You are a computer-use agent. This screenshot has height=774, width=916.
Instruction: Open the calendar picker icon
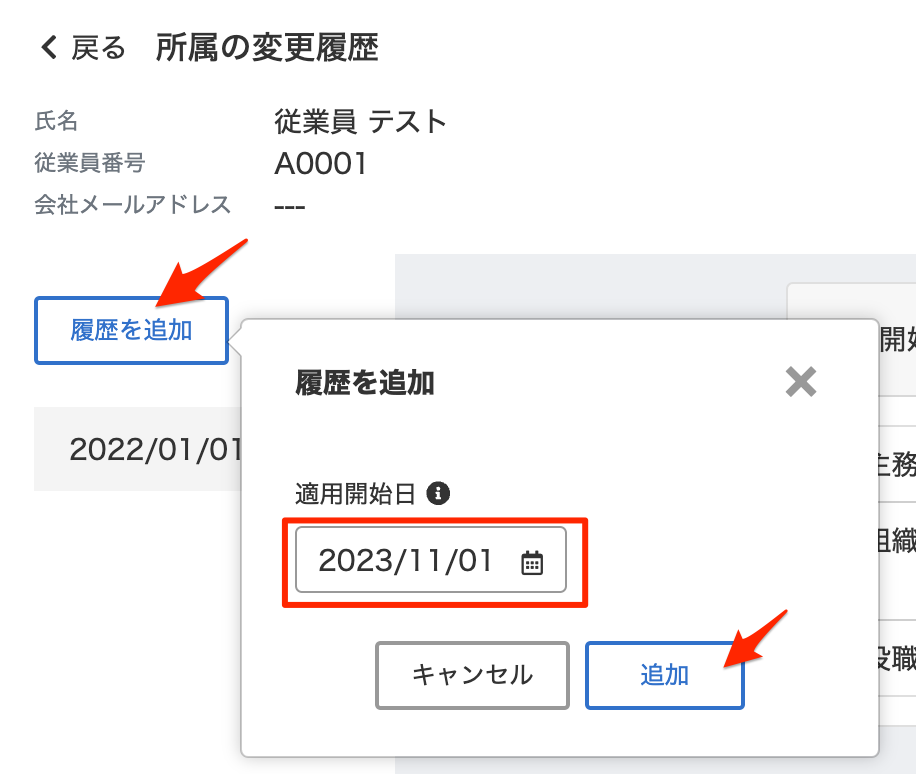532,563
